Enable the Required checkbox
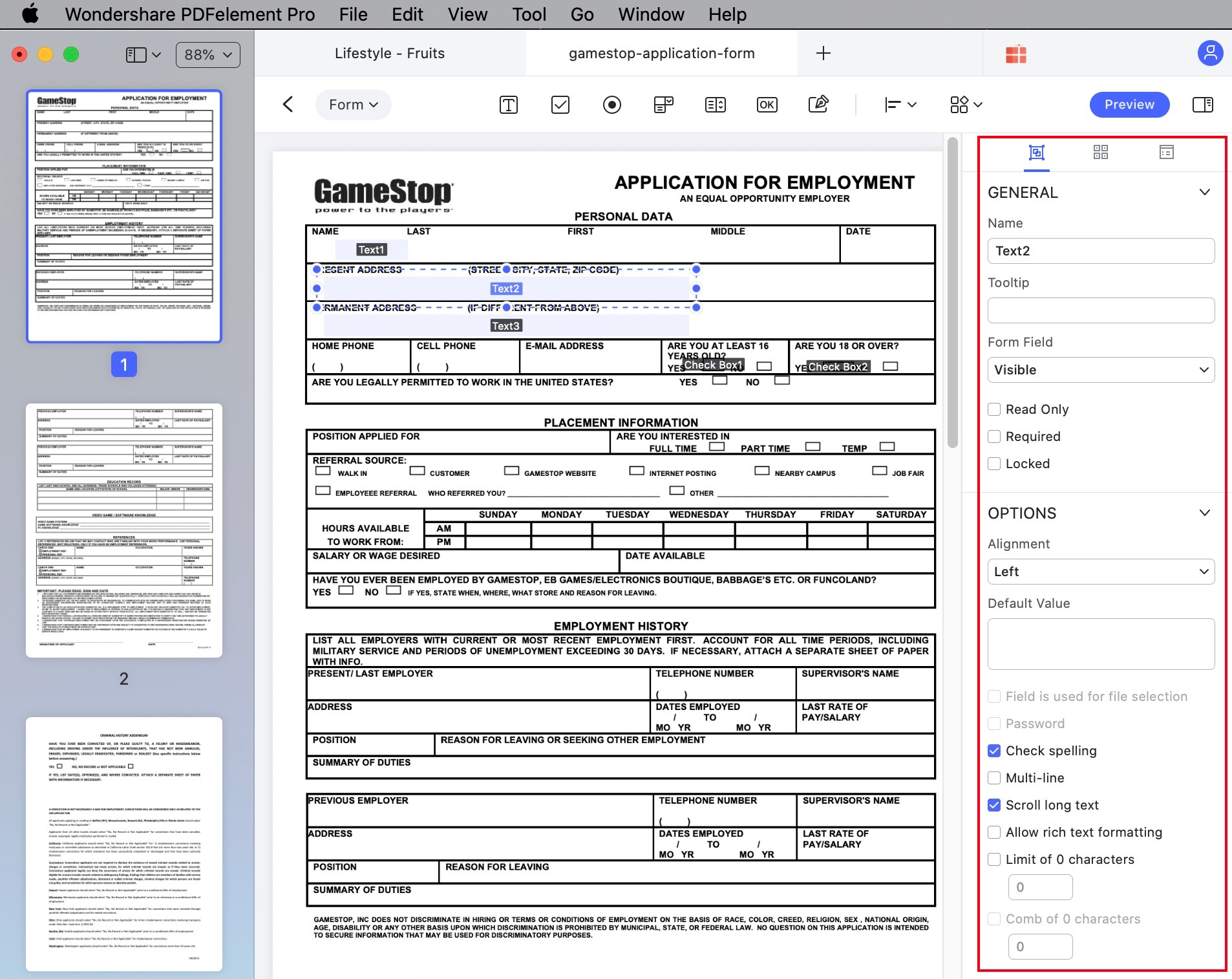The image size is (1232, 979). coord(994,436)
